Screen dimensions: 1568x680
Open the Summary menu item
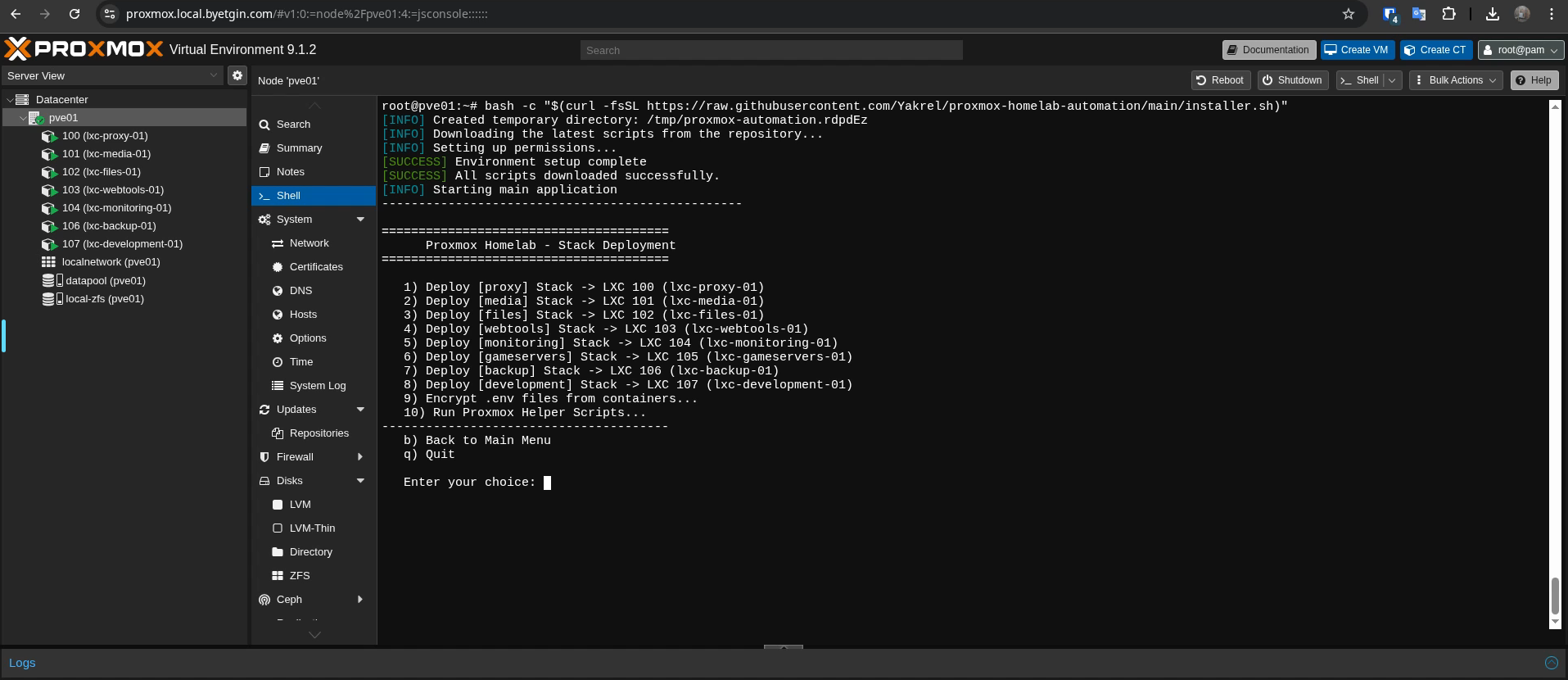click(x=299, y=148)
